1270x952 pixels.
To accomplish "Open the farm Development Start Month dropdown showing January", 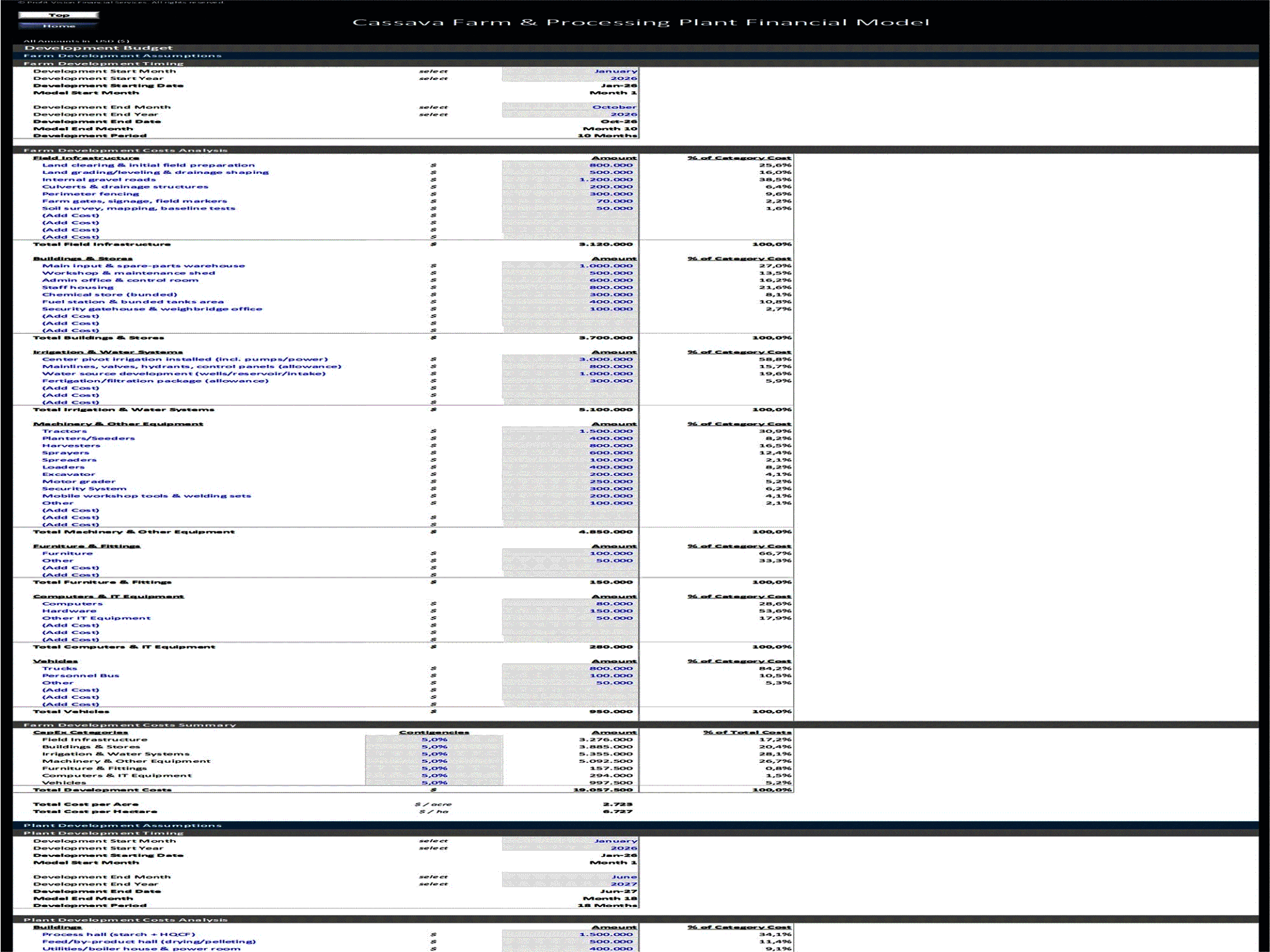I will point(570,71).
